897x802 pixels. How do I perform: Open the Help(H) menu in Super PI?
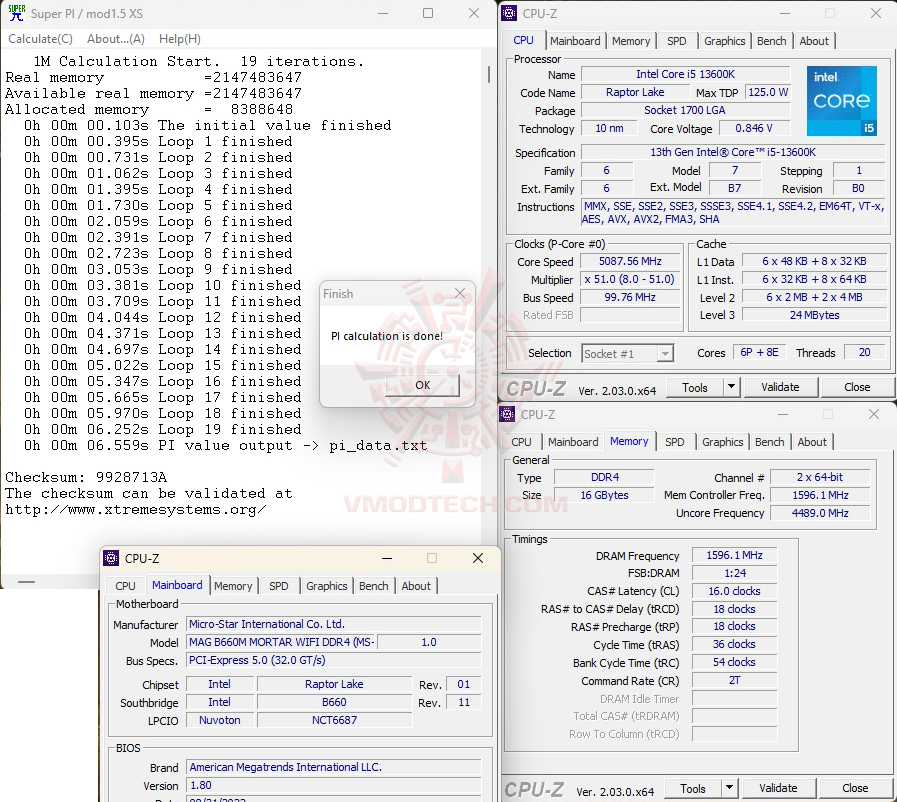180,39
